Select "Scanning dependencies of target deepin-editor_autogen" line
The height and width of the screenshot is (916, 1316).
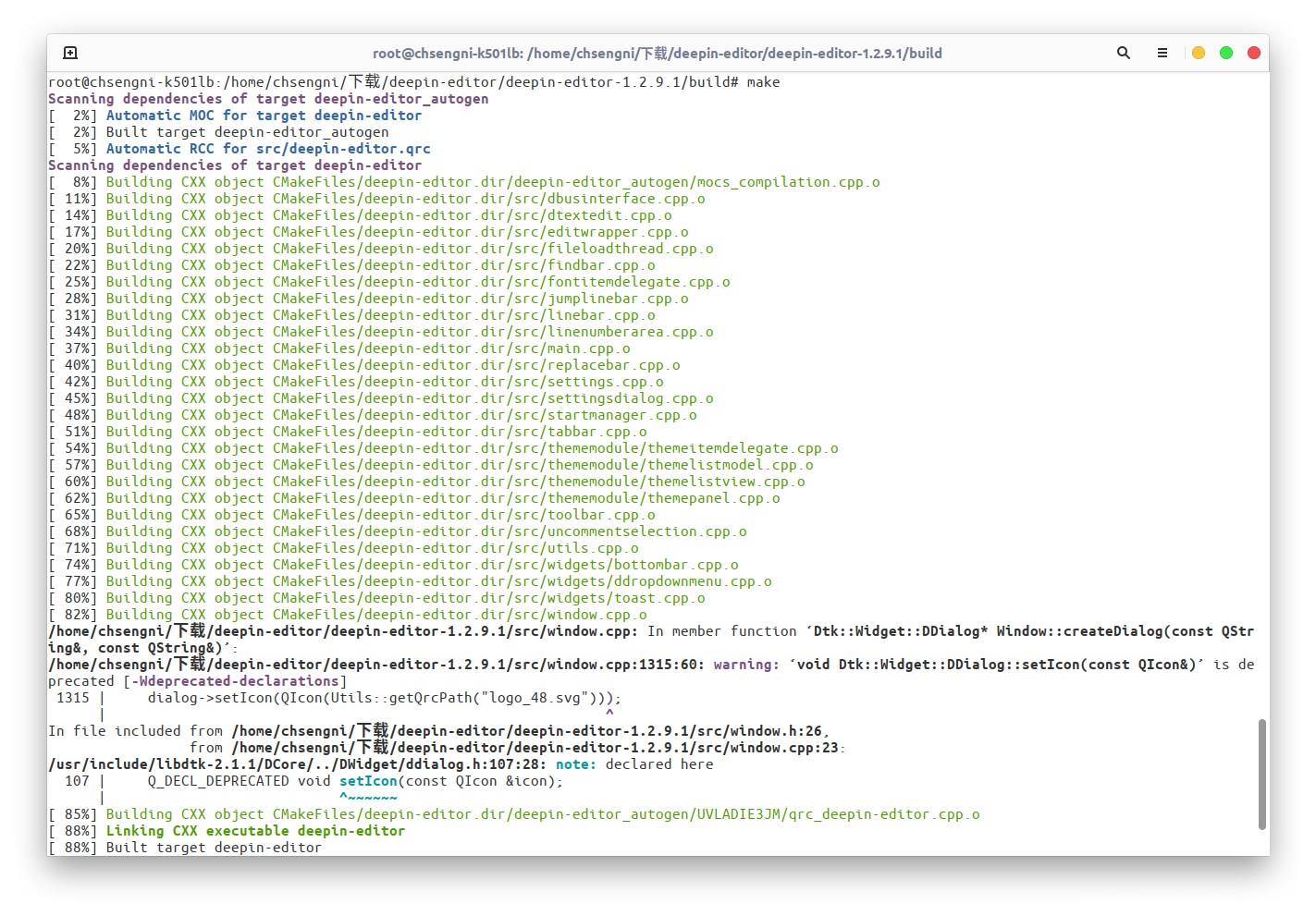[x=268, y=99]
